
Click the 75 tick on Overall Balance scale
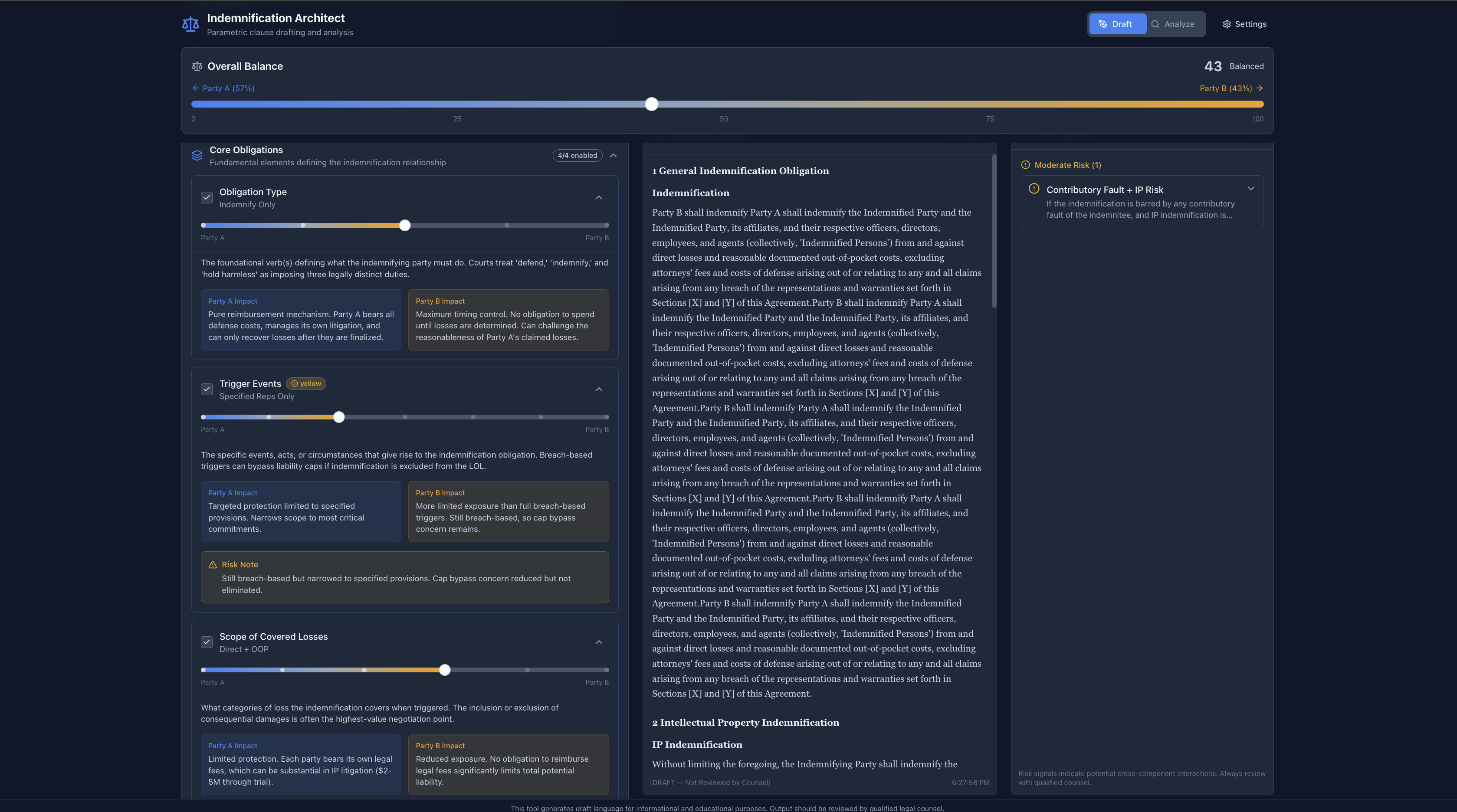pyautogui.click(x=990, y=119)
